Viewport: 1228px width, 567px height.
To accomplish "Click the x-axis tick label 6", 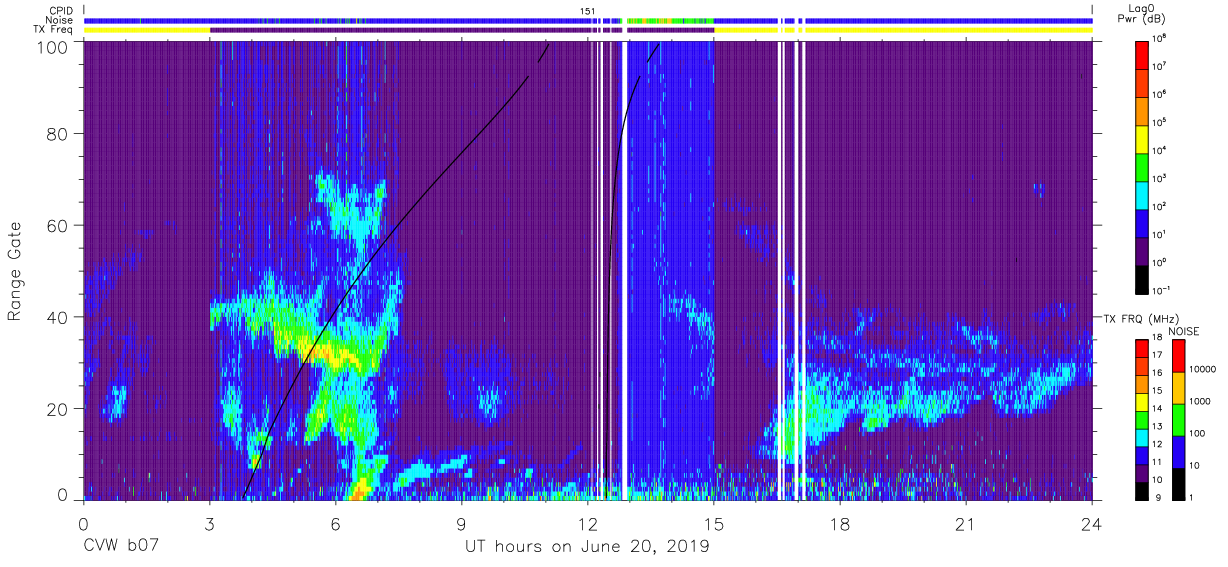I will click(x=336, y=524).
